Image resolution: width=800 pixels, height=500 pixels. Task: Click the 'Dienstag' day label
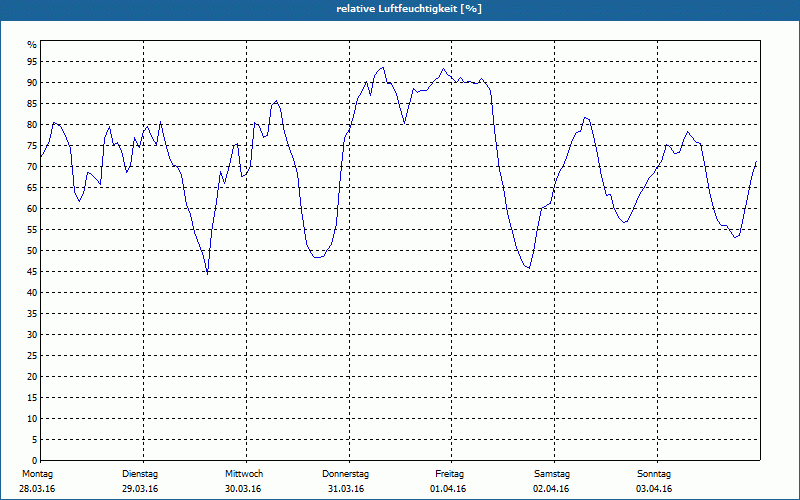pyautogui.click(x=140, y=474)
